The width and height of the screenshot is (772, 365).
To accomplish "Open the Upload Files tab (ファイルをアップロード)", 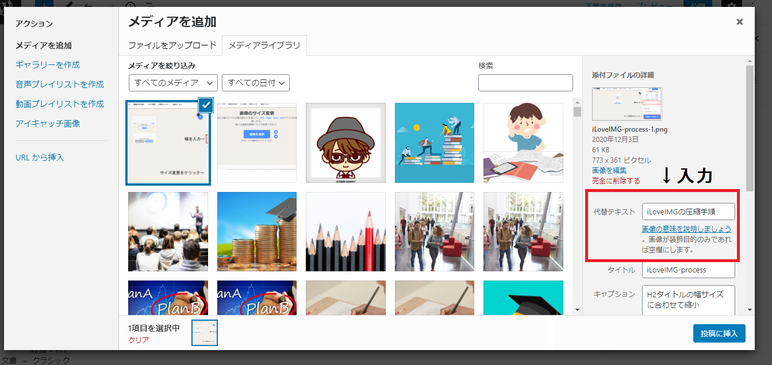I will point(172,45).
